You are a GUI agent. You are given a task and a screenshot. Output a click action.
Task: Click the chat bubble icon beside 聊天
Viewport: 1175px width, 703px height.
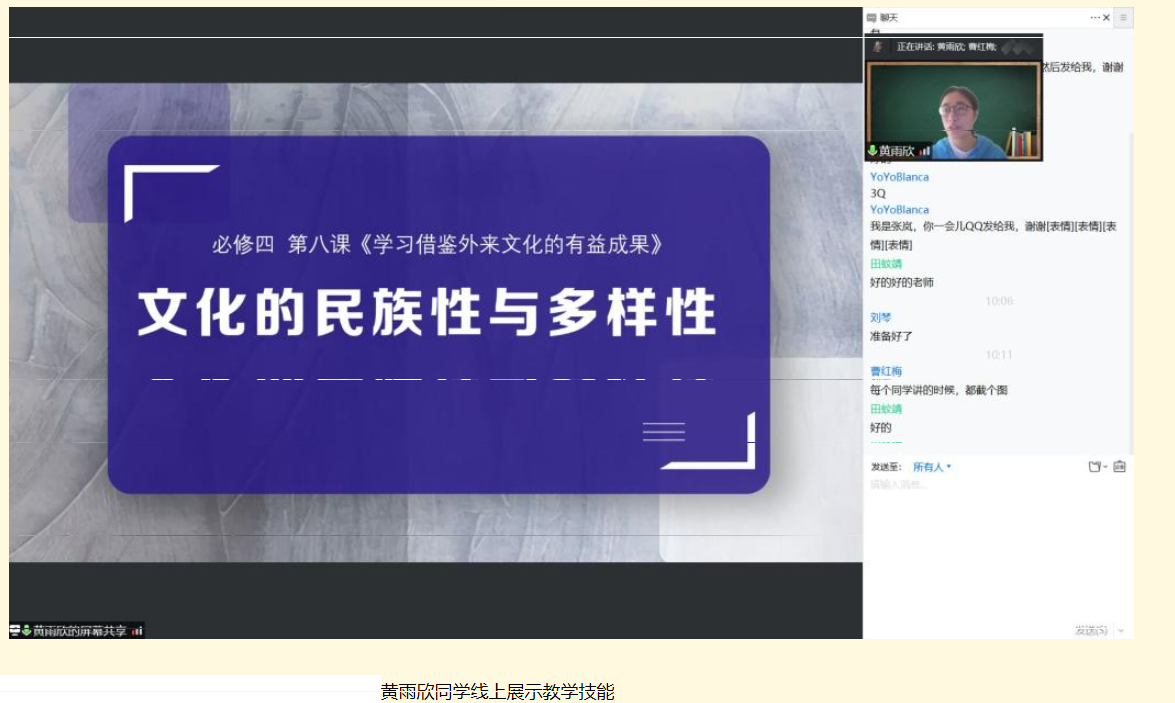[x=872, y=18]
